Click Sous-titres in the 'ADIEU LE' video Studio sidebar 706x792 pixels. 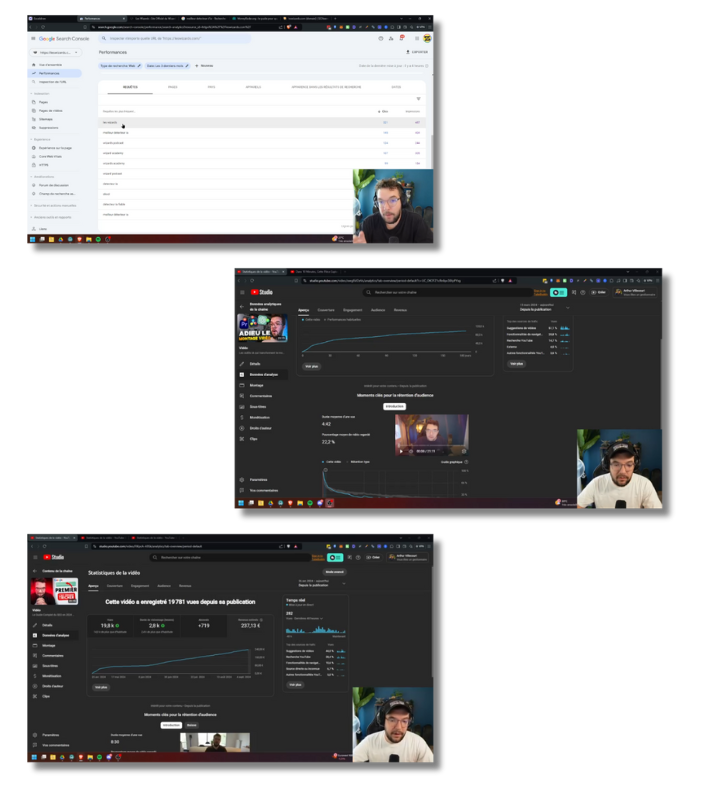[259, 406]
